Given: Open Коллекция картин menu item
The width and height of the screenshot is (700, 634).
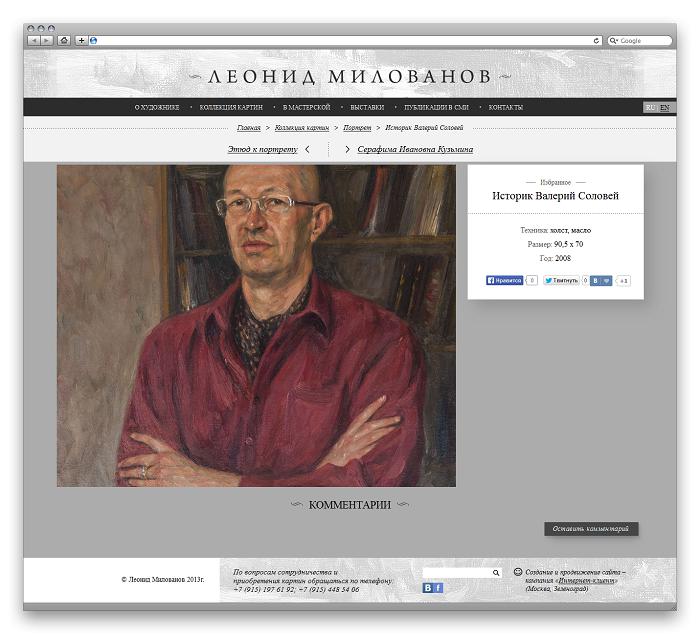Looking at the screenshot, I should click(x=231, y=108).
